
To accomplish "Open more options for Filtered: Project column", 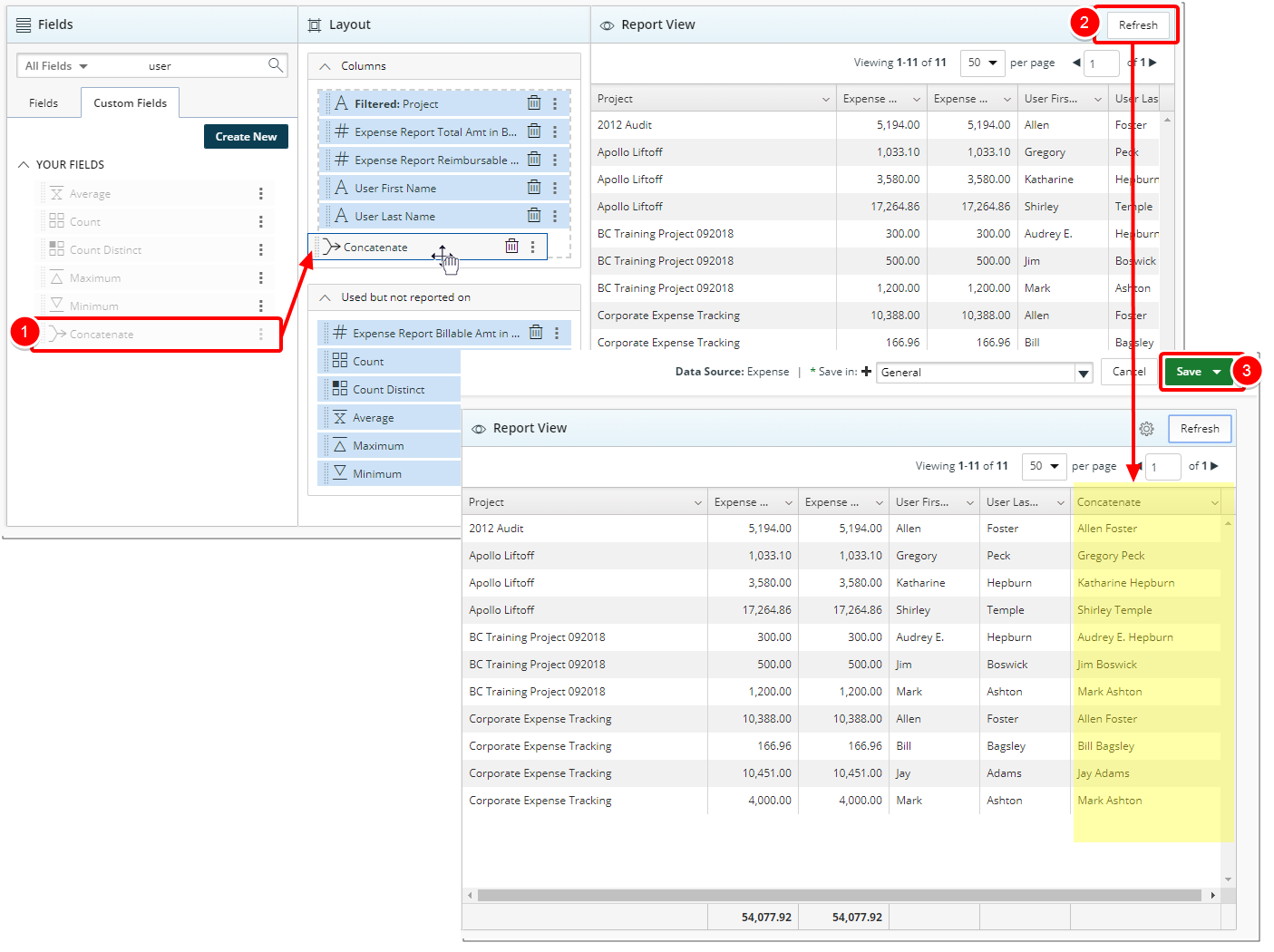I will 555,103.
